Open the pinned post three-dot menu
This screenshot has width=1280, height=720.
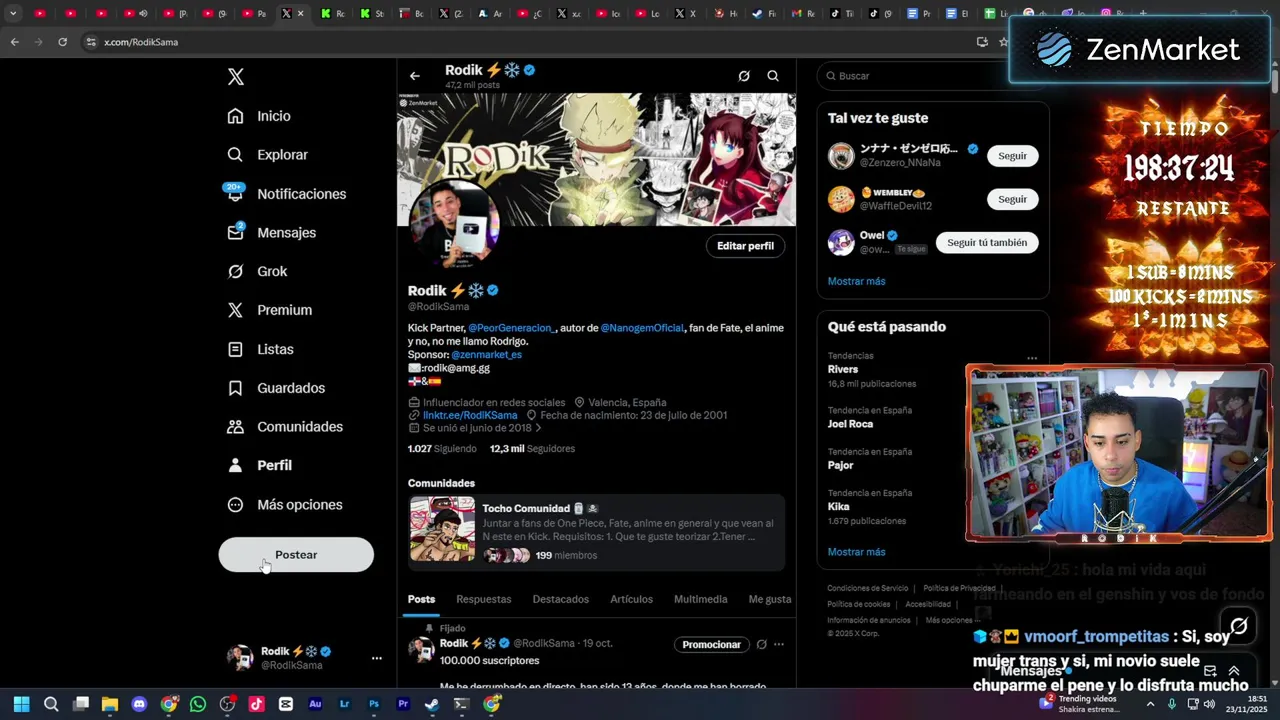click(779, 645)
